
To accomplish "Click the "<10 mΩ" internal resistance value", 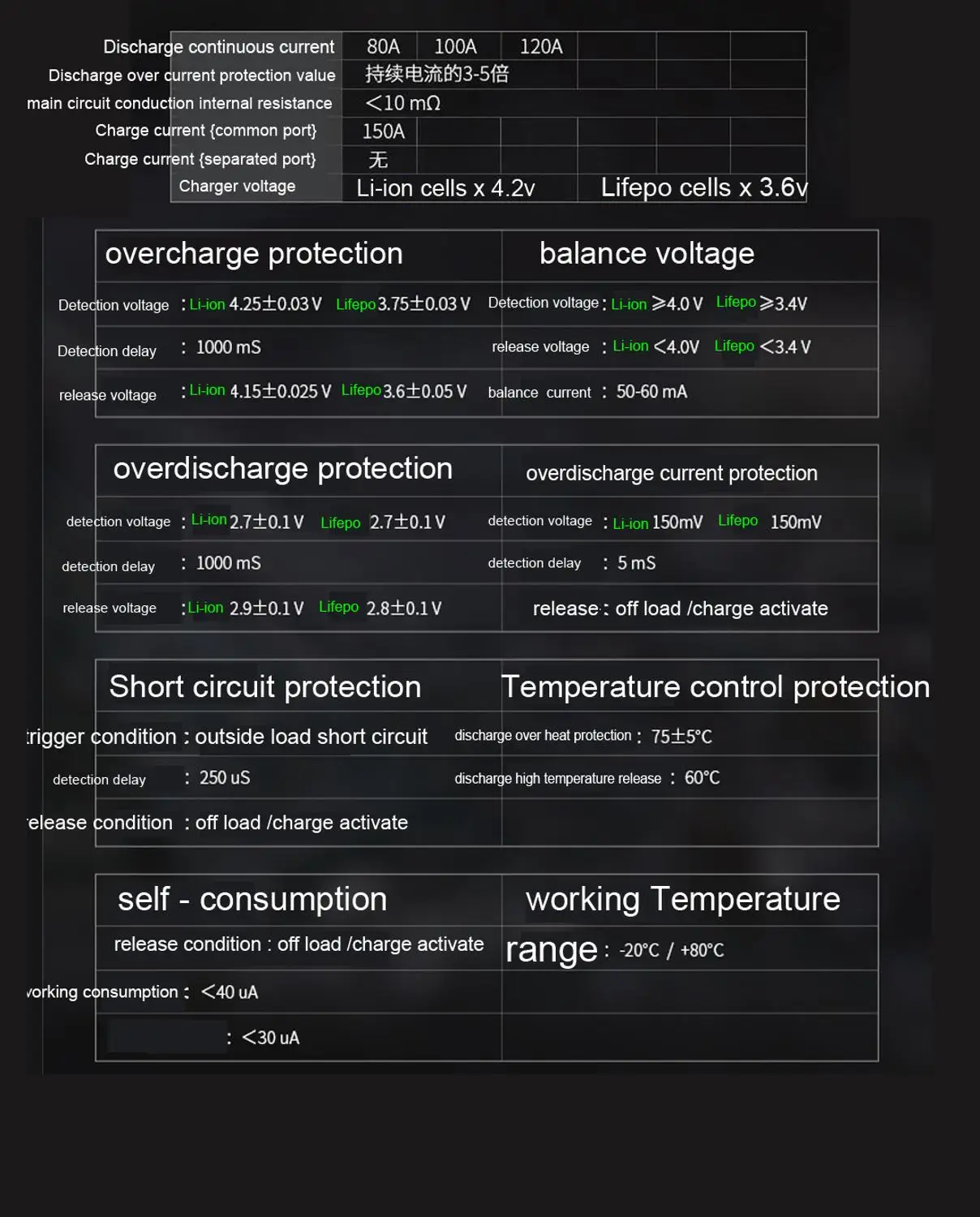I will [403, 103].
